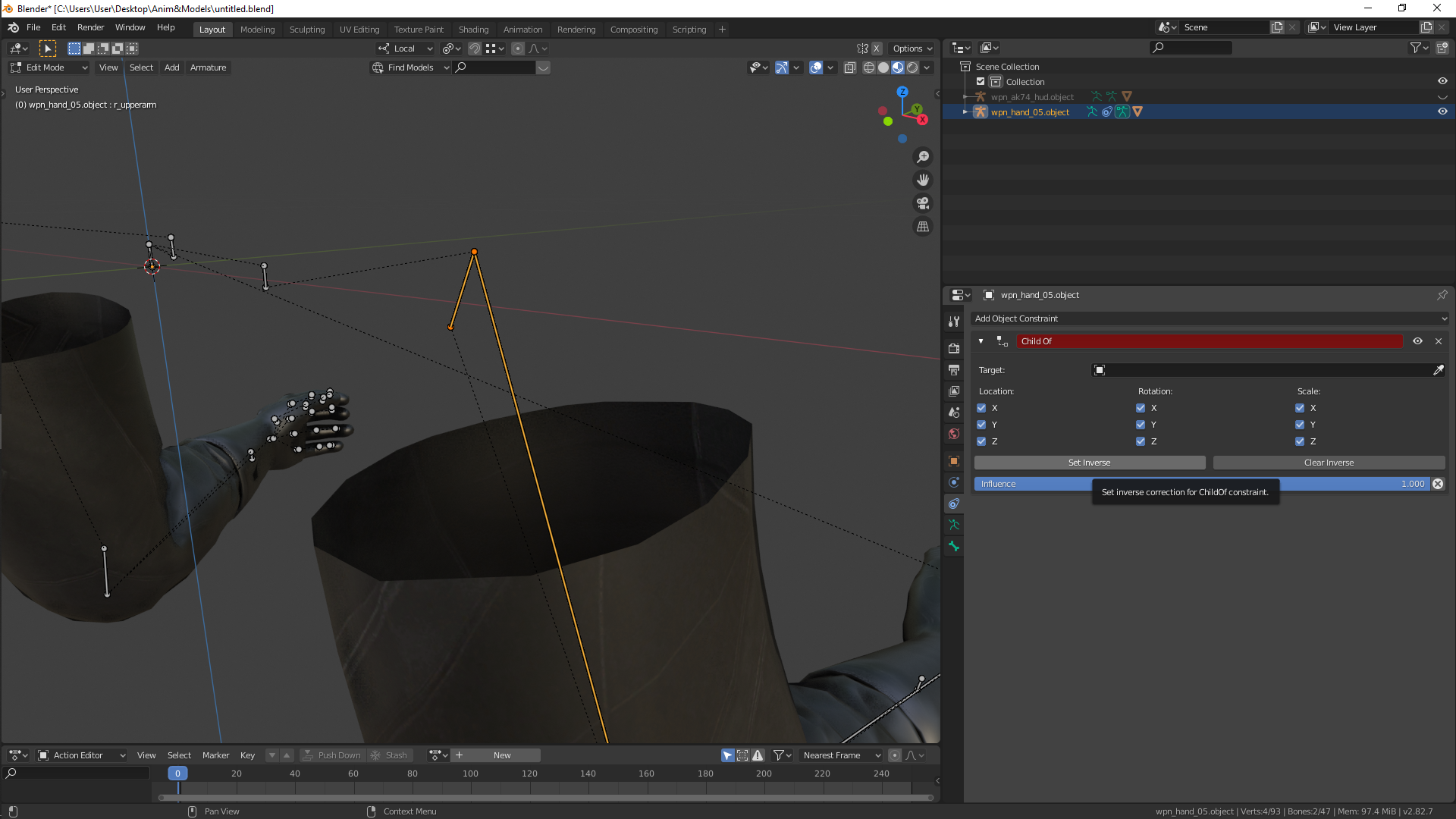
Task: Uncheck the Rotation X checkbox
Action: (1141, 408)
